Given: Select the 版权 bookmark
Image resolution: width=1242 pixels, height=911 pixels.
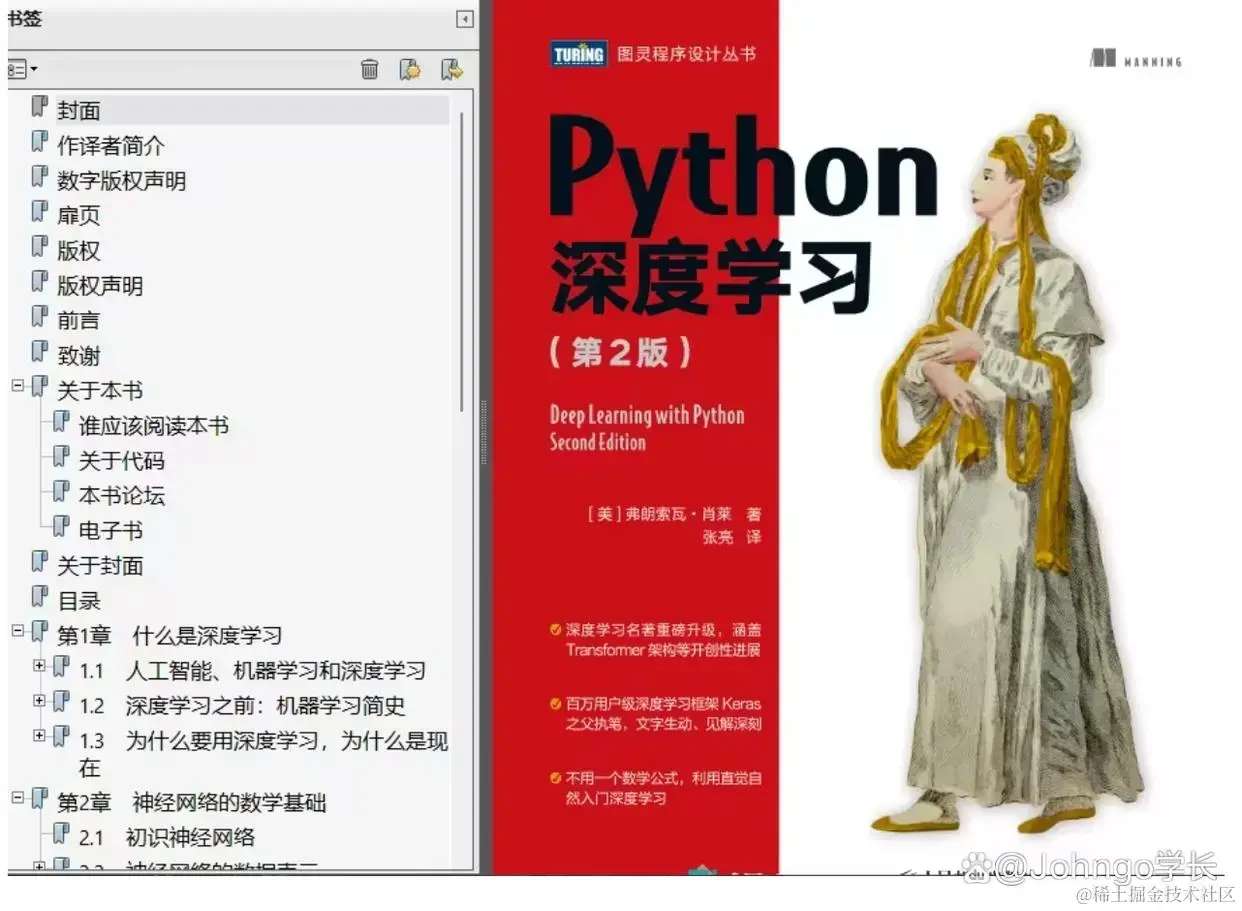Looking at the screenshot, I should (78, 251).
